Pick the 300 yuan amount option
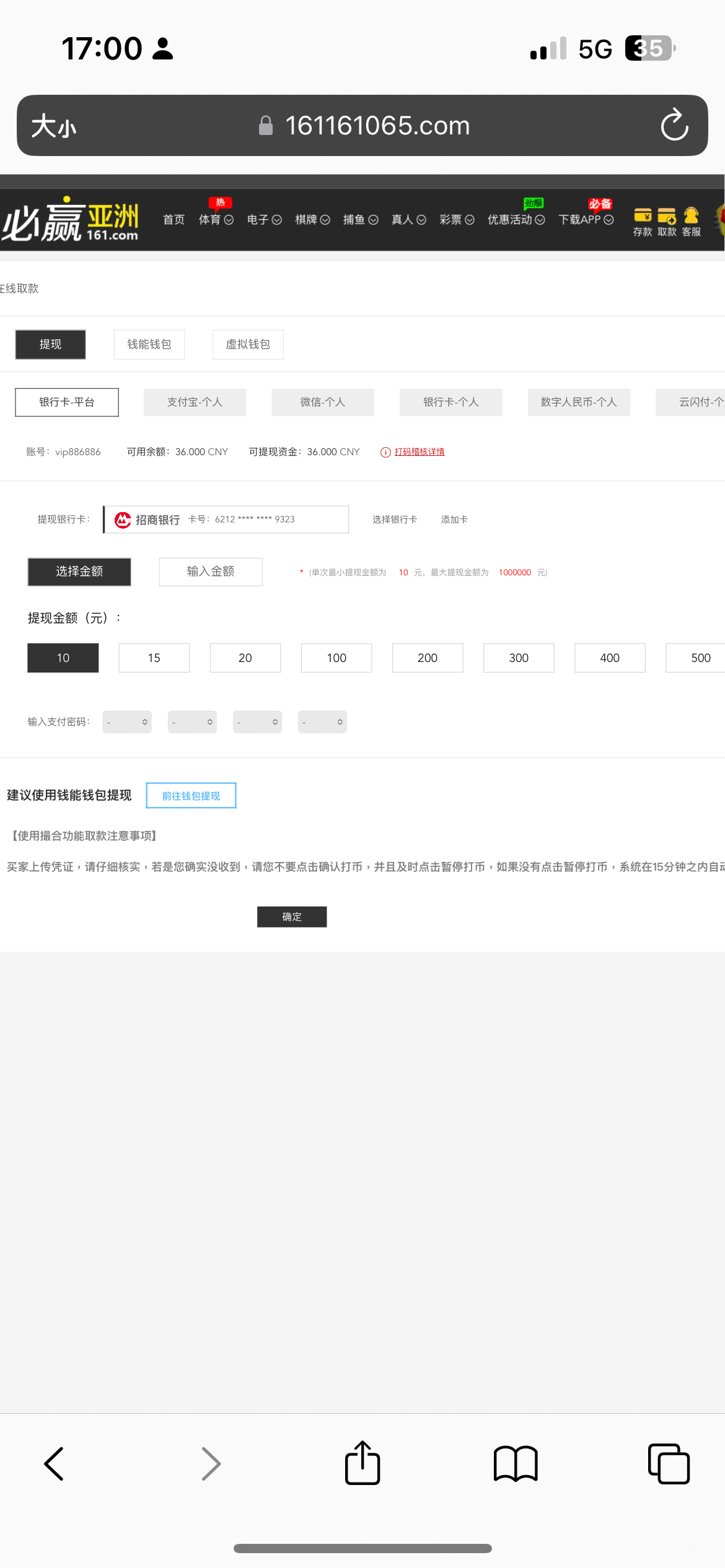The height and width of the screenshot is (1568, 725). (x=518, y=658)
